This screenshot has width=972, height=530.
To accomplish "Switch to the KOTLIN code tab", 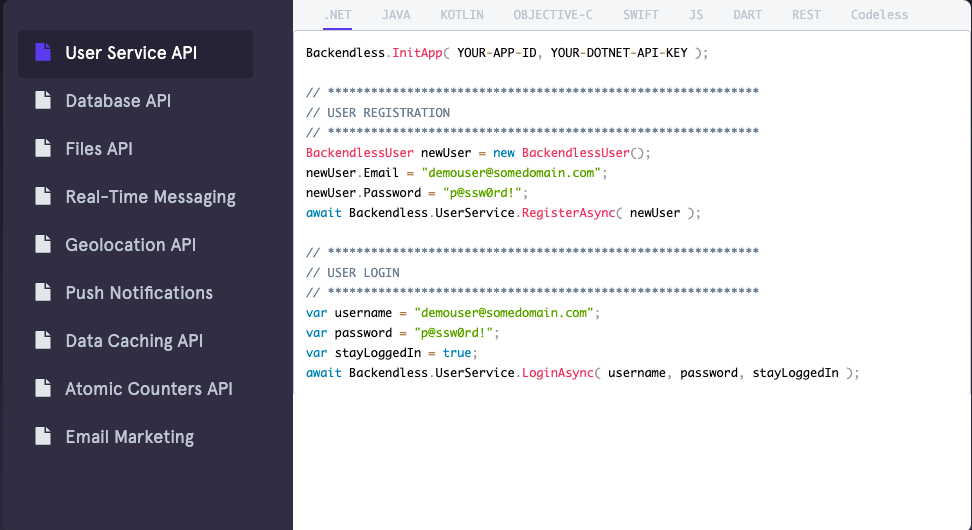I will click(x=462, y=15).
